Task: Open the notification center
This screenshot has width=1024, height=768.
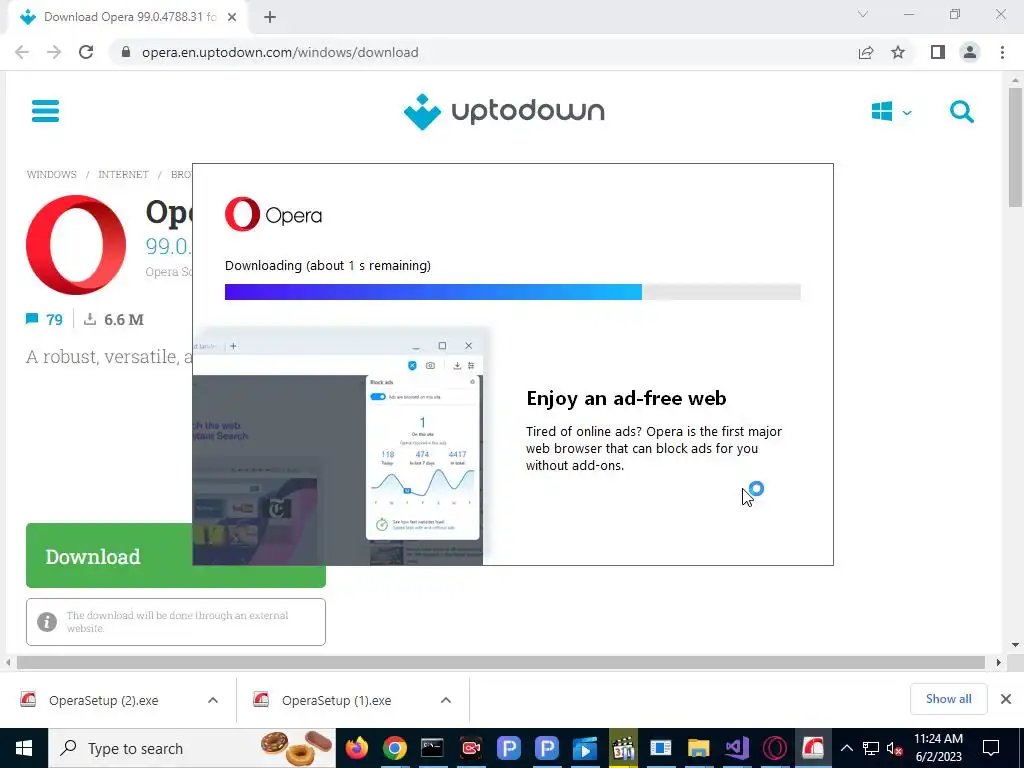Action: tap(991, 748)
